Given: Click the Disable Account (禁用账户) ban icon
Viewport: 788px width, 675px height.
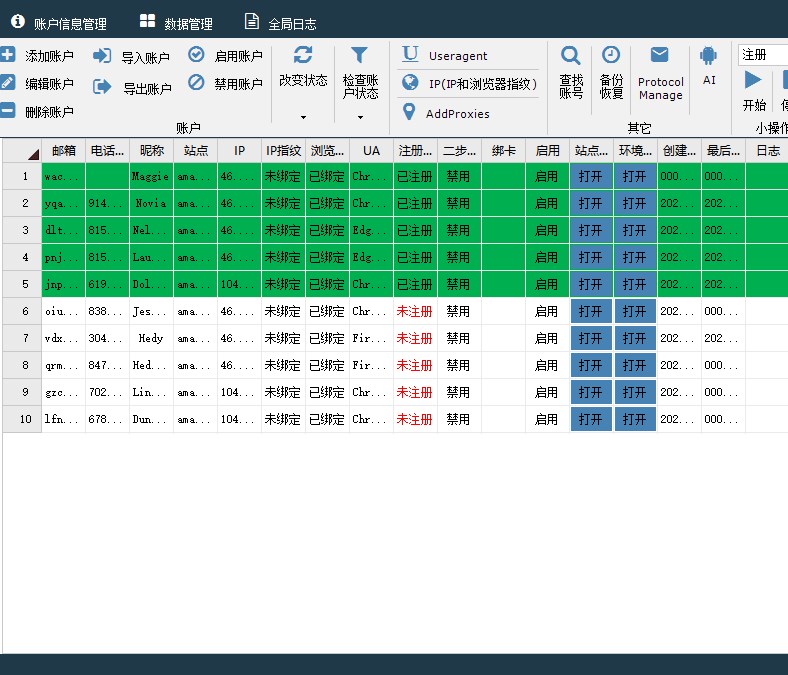Looking at the screenshot, I should (196, 82).
